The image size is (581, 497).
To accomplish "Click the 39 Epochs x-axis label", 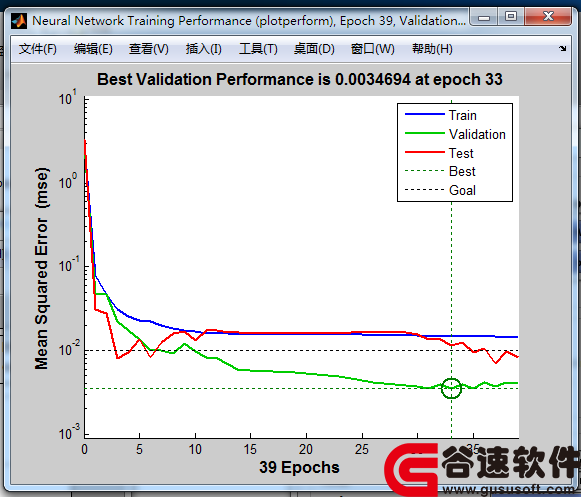I will tap(299, 467).
